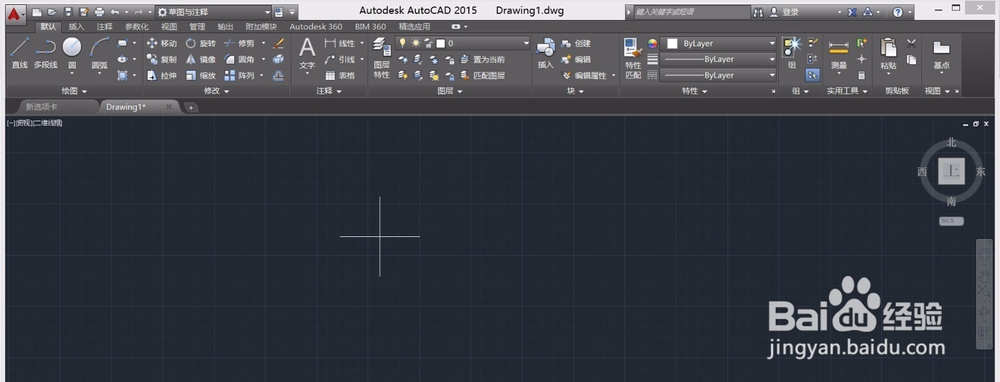Click the 基点 (Base point) icon
Screen dimensions: 1000x382
941,54
